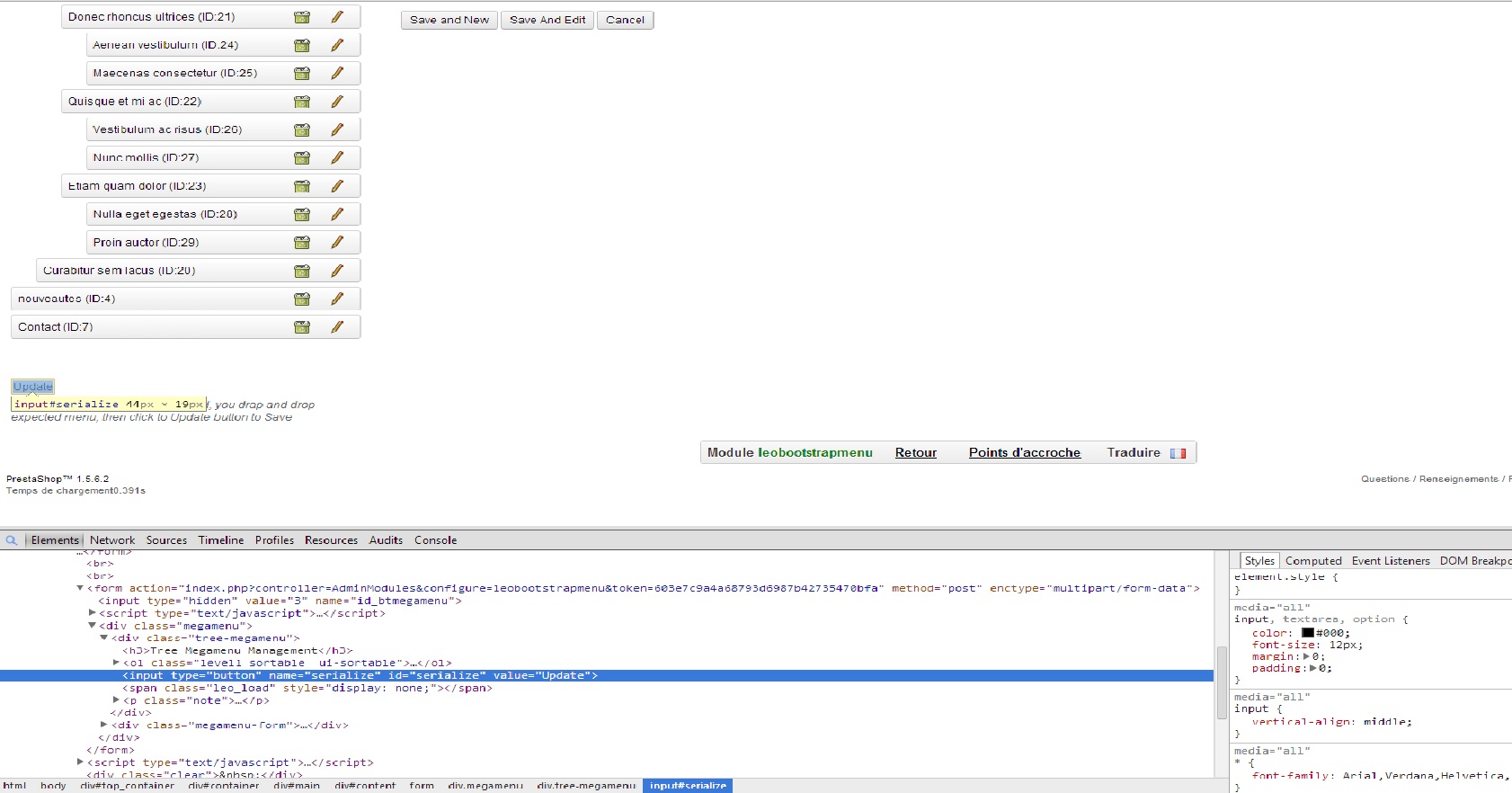This screenshot has width=1512, height=793.
Task: Click the green bin icon for Quisque et mi ac
Action: 302,102
